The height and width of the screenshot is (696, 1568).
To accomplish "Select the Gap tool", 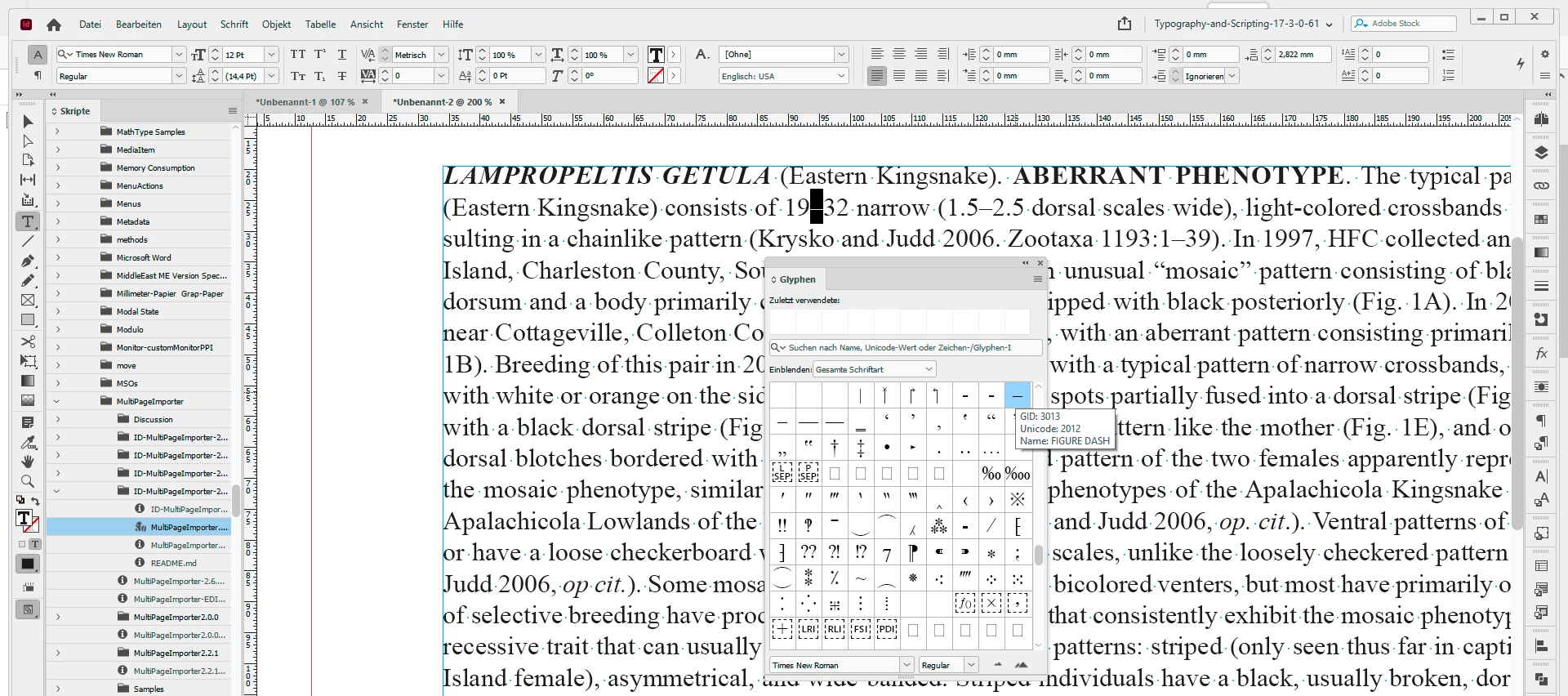I will point(28,180).
